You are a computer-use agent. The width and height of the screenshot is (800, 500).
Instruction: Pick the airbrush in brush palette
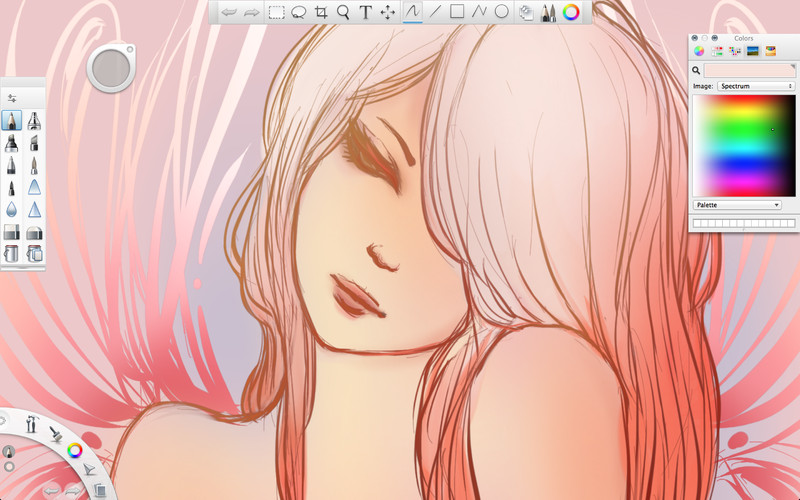[x=34, y=121]
